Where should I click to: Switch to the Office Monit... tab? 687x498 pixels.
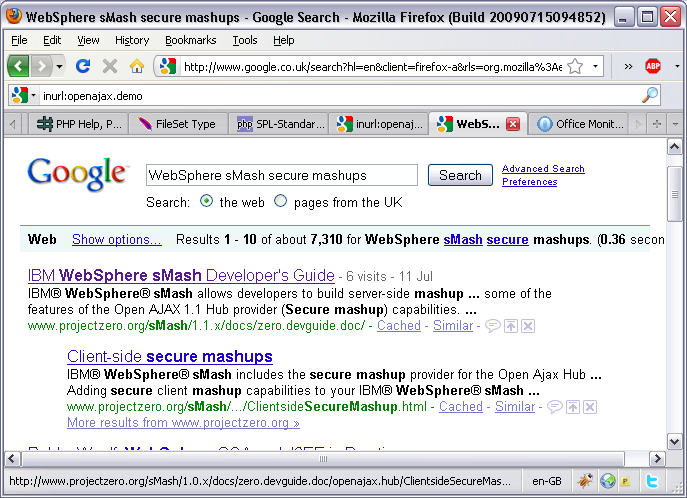coord(578,124)
